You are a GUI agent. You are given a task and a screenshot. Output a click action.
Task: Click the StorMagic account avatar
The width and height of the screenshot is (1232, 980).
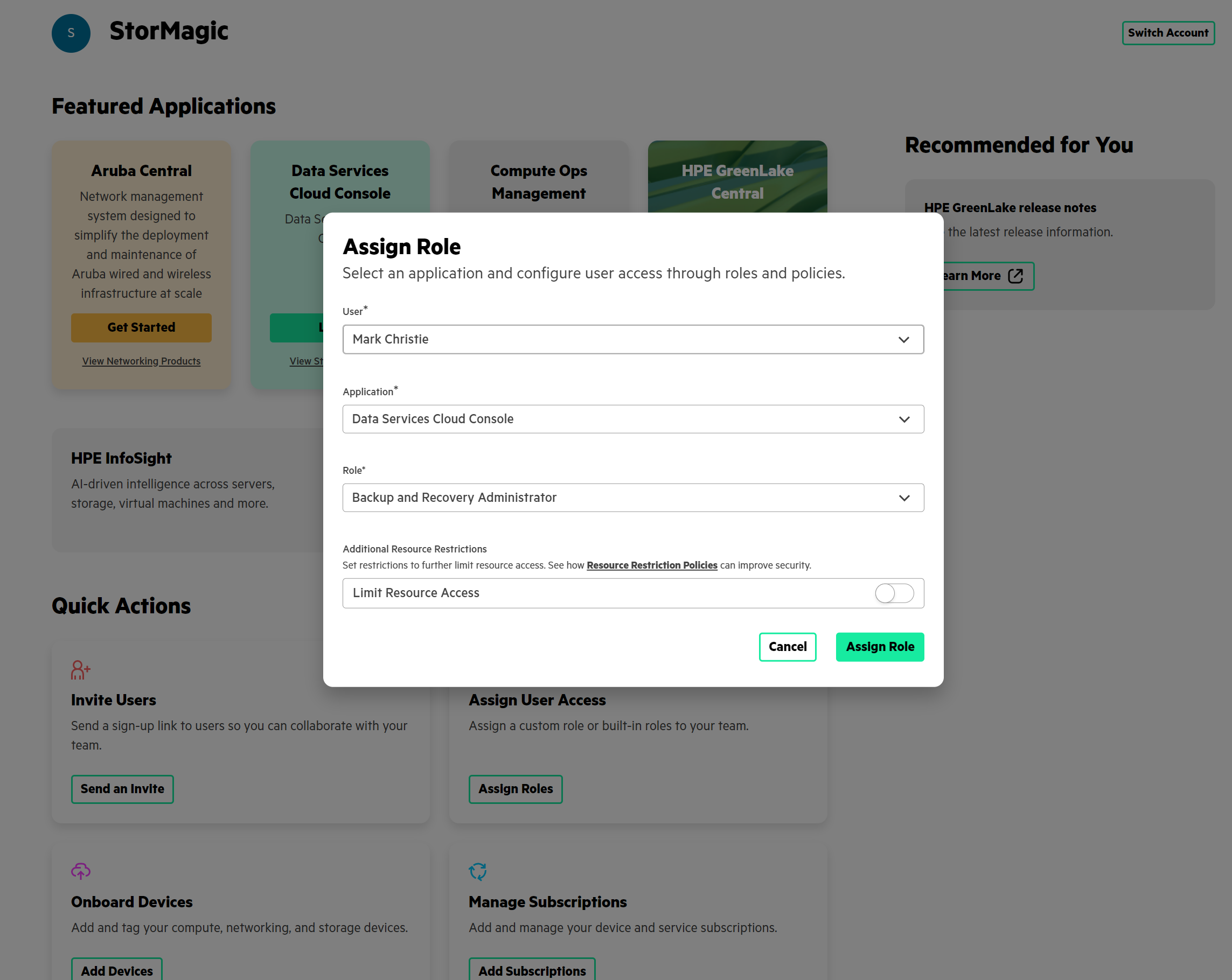pyautogui.click(x=71, y=33)
